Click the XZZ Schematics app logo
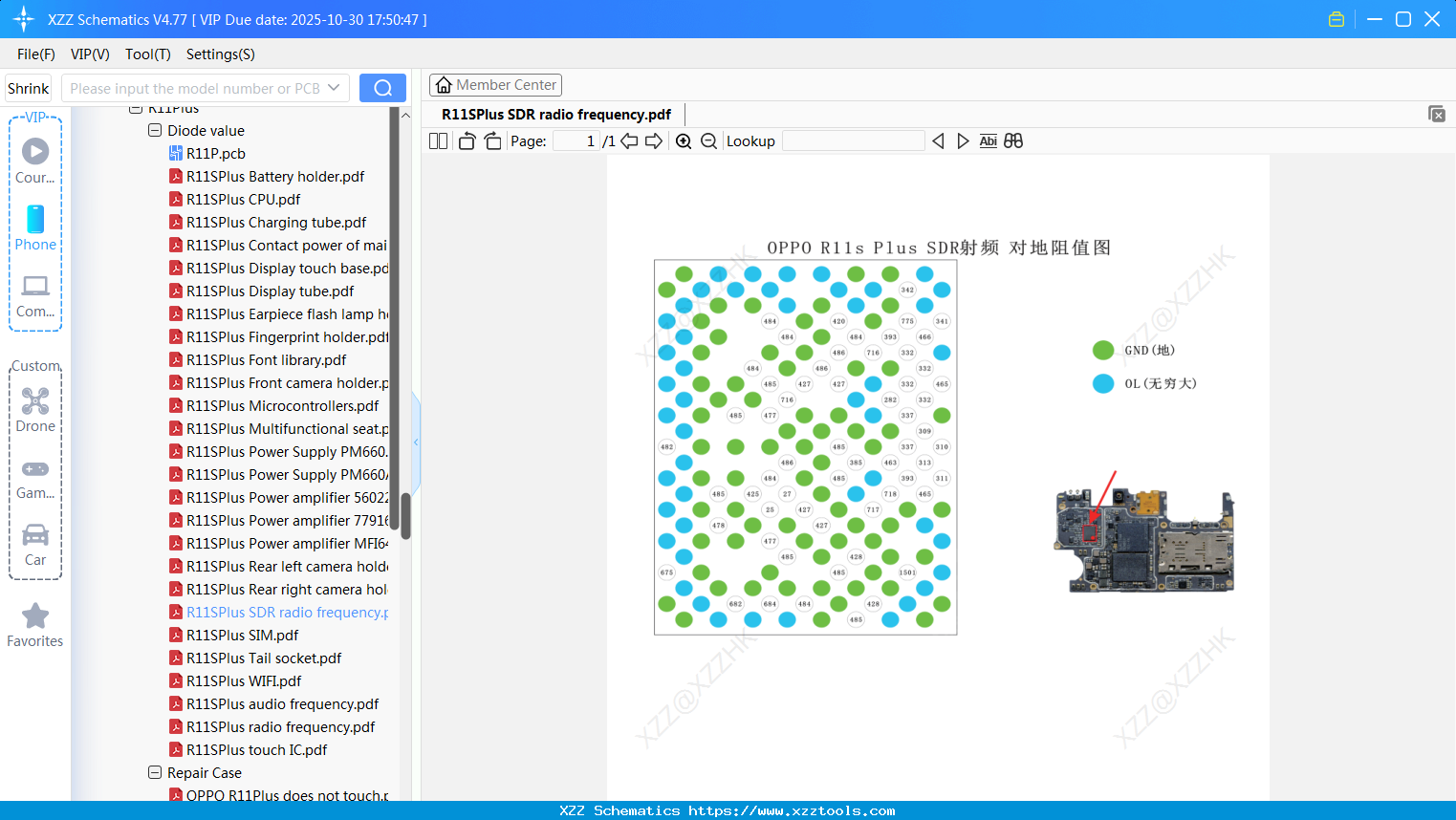This screenshot has height=820, width=1456. coord(24,19)
